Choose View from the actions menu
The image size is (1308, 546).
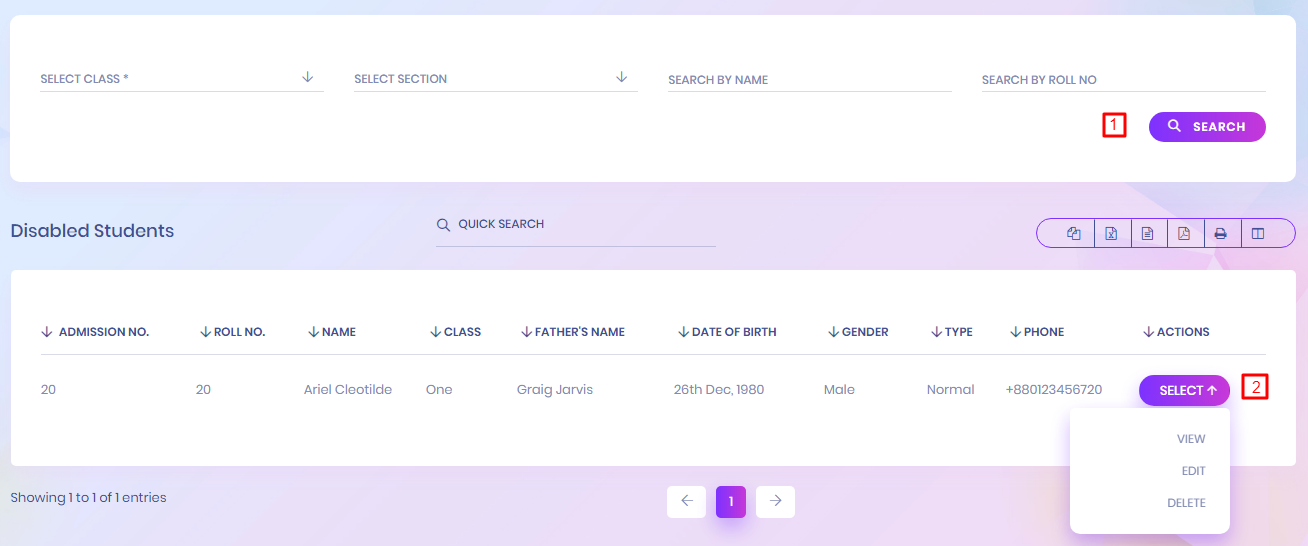[x=1191, y=439]
